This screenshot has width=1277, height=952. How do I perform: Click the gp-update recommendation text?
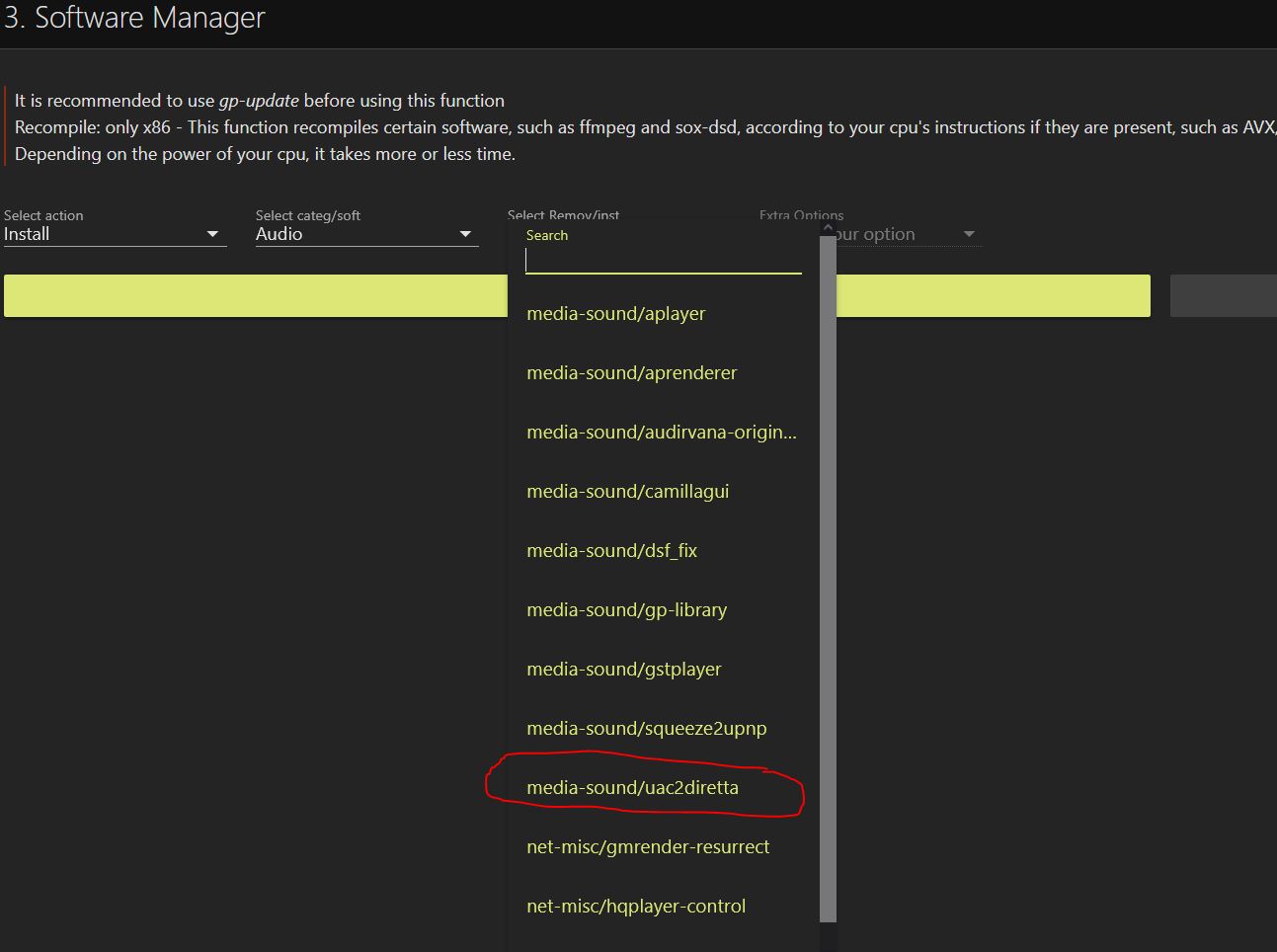[x=260, y=101]
